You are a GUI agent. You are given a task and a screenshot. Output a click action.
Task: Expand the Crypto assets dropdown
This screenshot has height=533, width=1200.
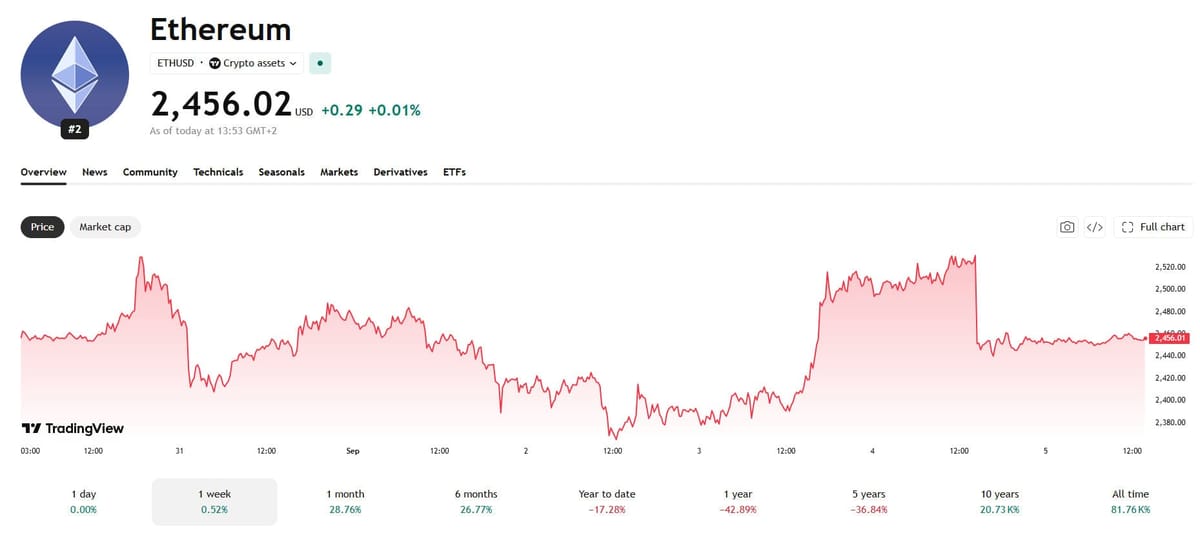[x=253, y=63]
